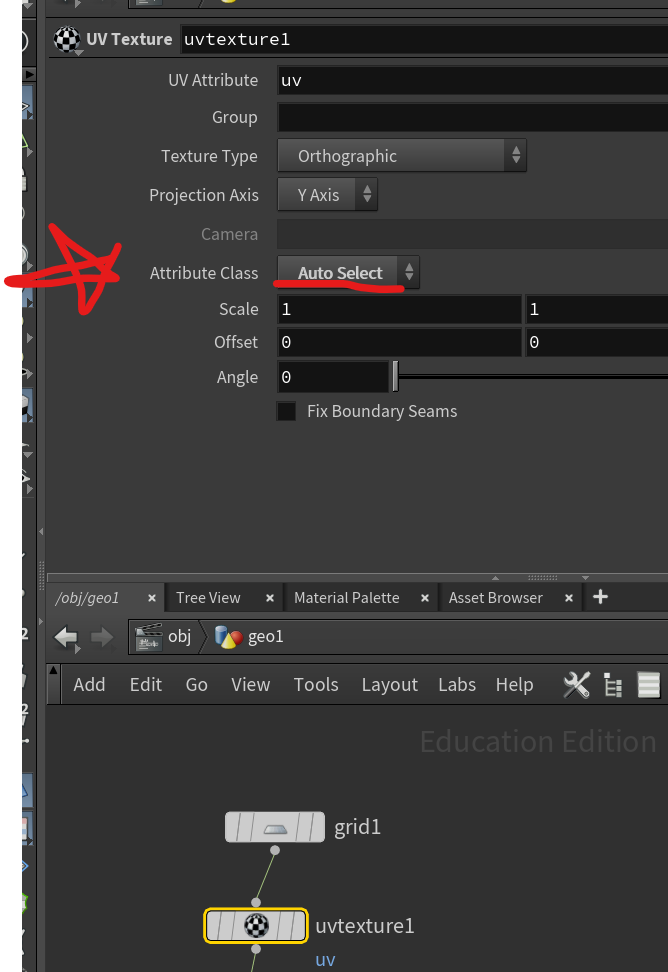Click the grid1 node output connector

pyautogui.click(x=275, y=850)
